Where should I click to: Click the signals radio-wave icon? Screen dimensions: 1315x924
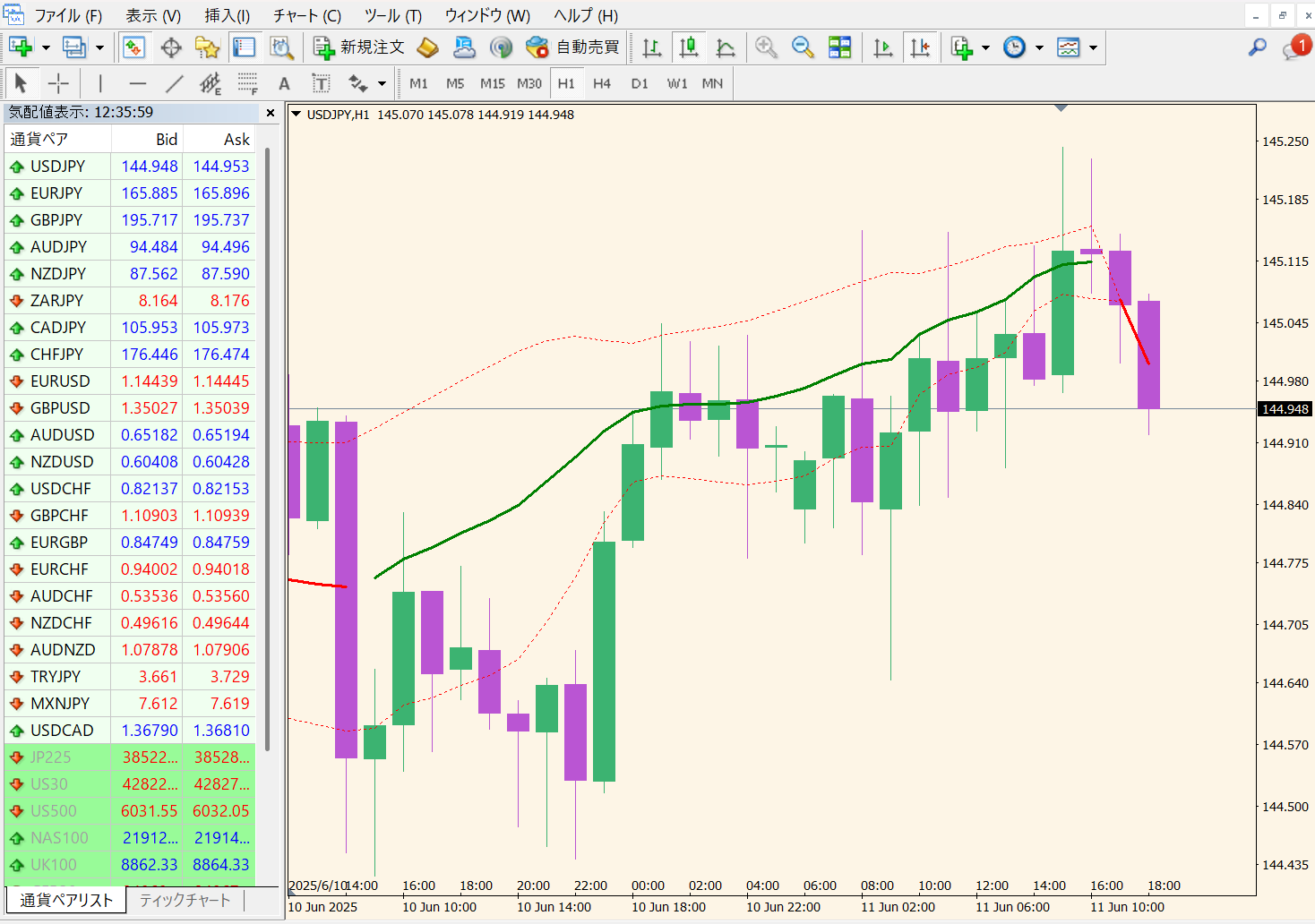click(501, 47)
